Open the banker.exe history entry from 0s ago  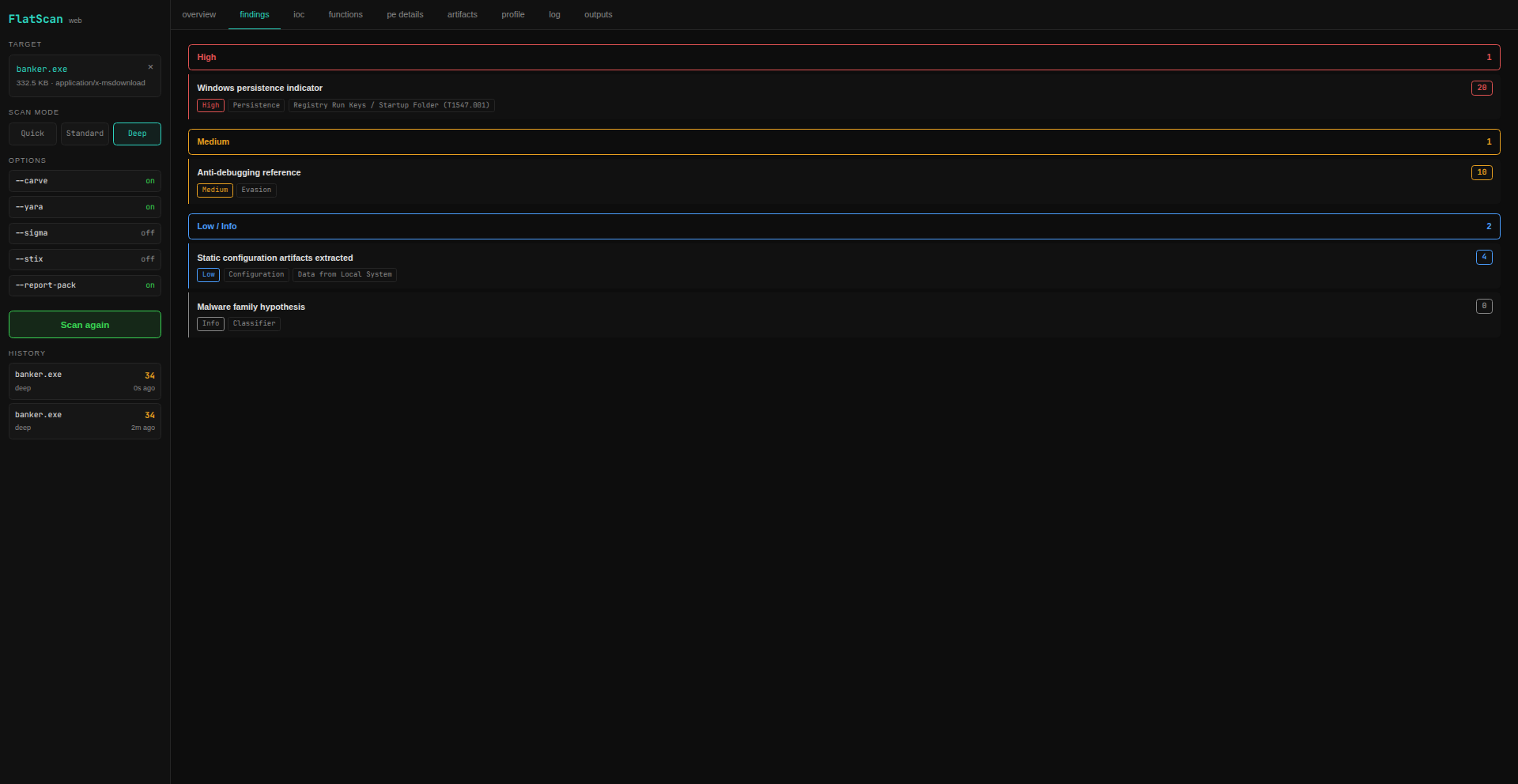click(85, 381)
